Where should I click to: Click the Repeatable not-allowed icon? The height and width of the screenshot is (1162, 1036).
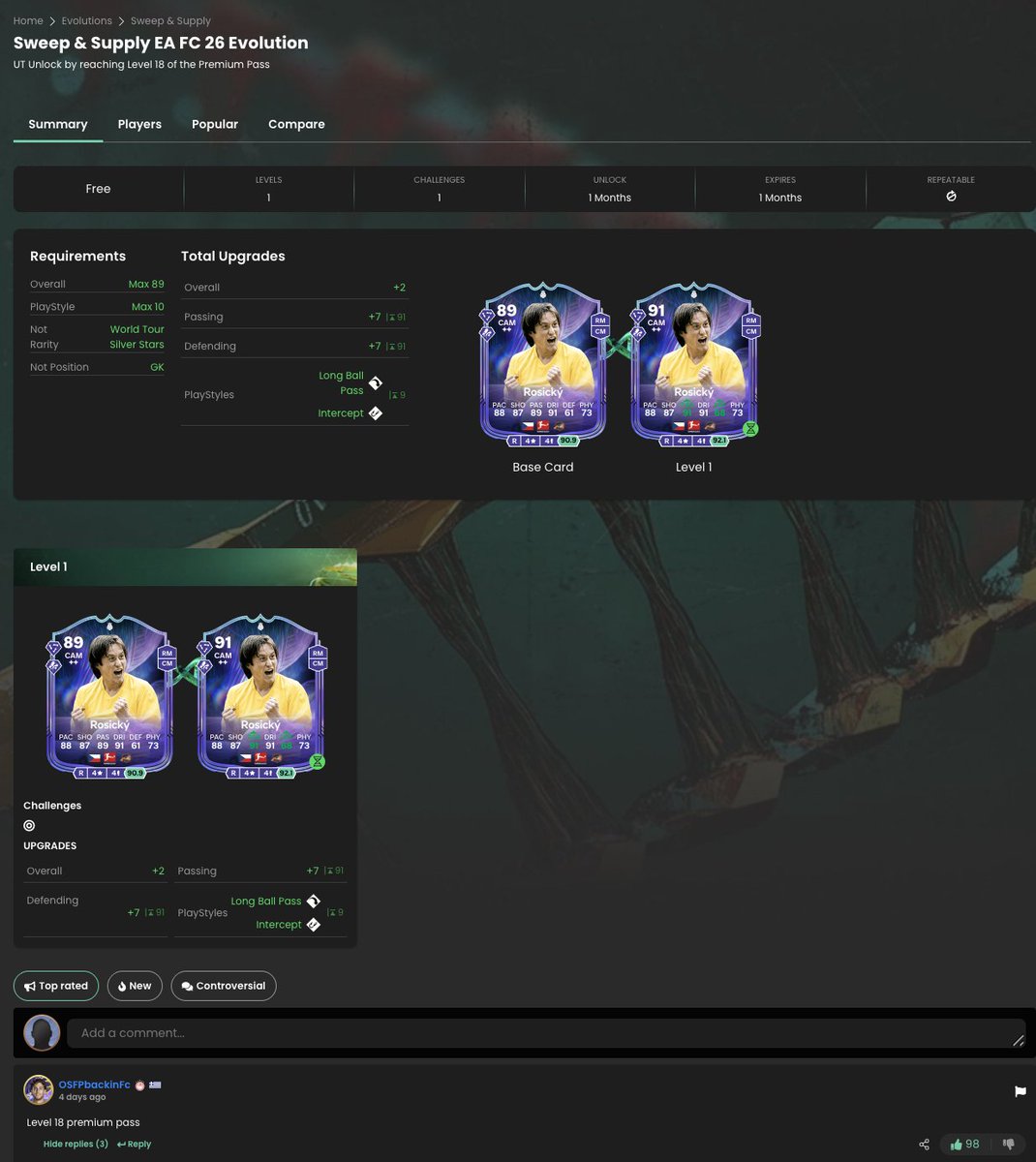coord(951,197)
